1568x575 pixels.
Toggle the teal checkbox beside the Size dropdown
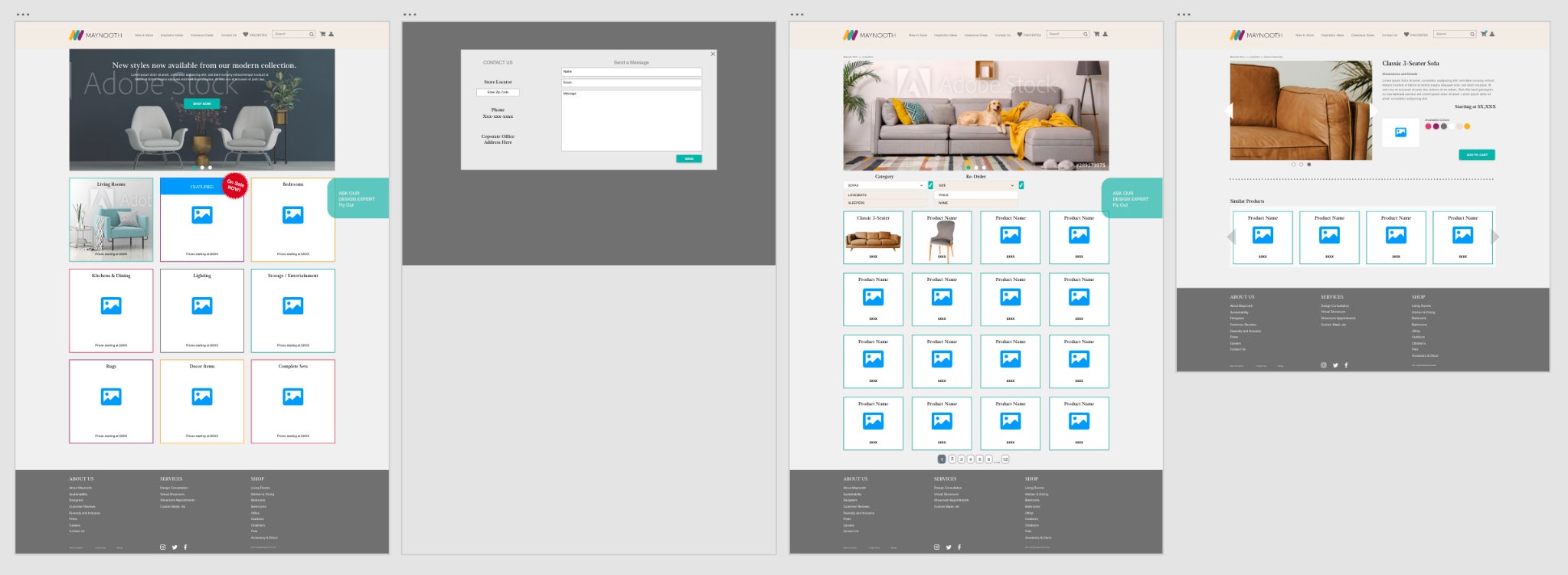(1021, 185)
